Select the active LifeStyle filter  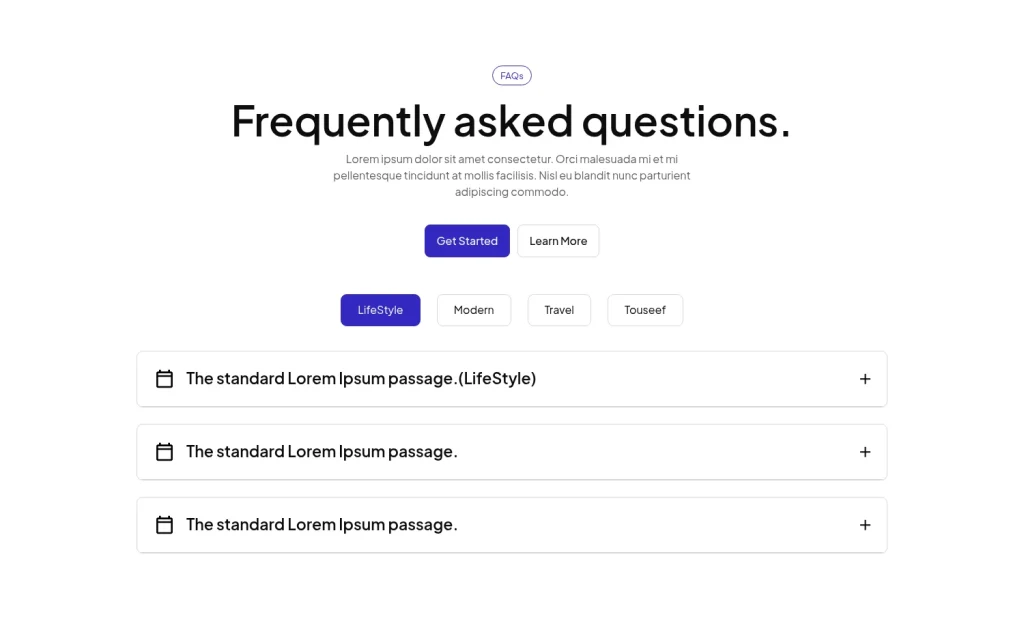coord(380,310)
